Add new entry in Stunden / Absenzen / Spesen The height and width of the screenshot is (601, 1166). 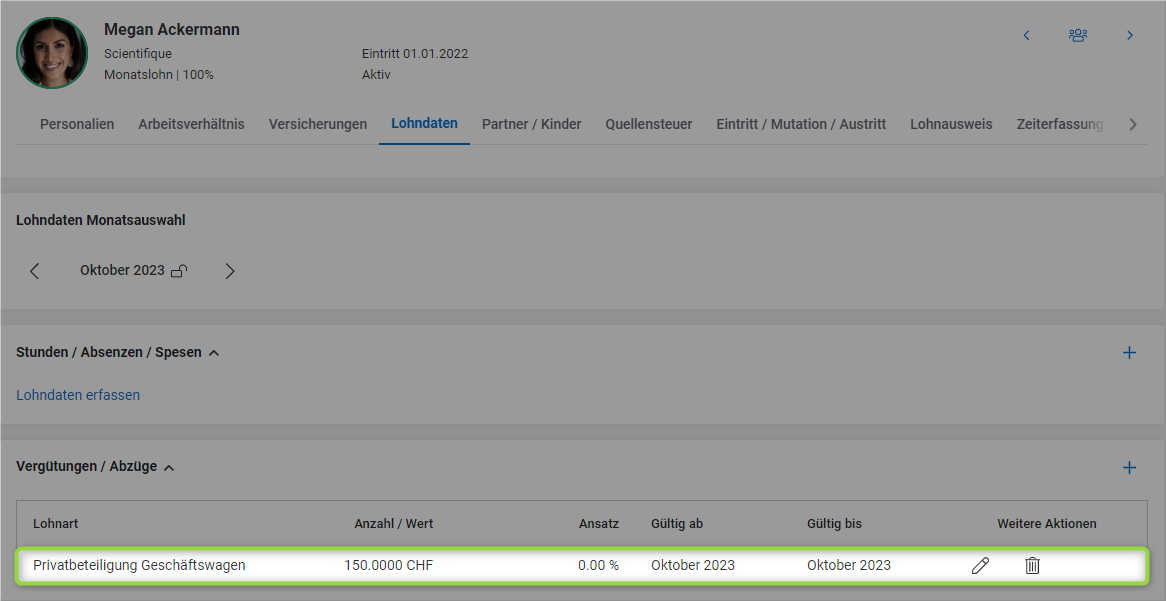[x=1129, y=353]
